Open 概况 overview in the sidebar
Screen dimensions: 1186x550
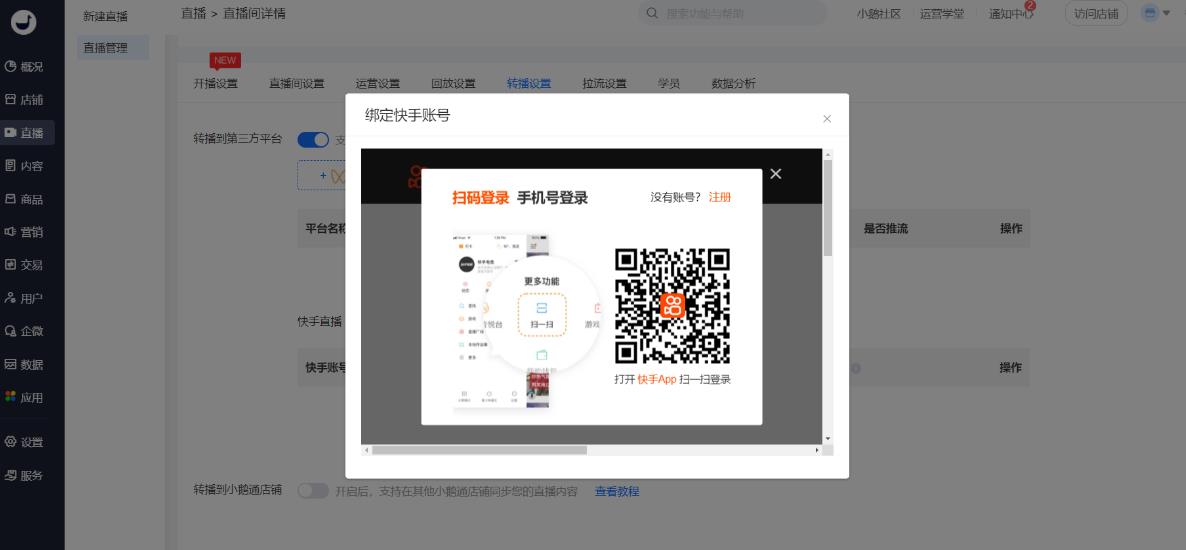pos(24,67)
